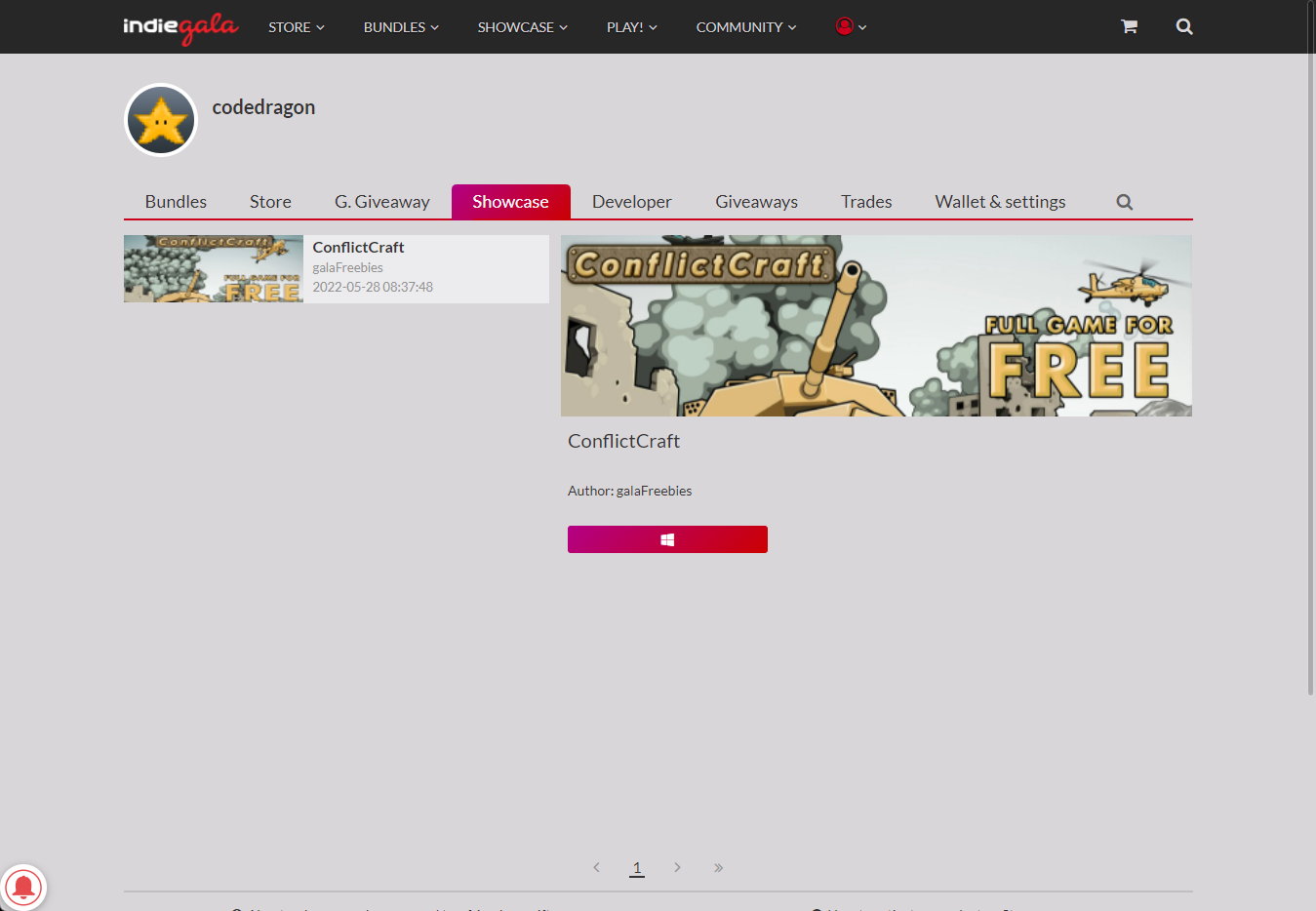Select the Showcase tab
This screenshot has width=1316, height=911.
pyautogui.click(x=510, y=202)
